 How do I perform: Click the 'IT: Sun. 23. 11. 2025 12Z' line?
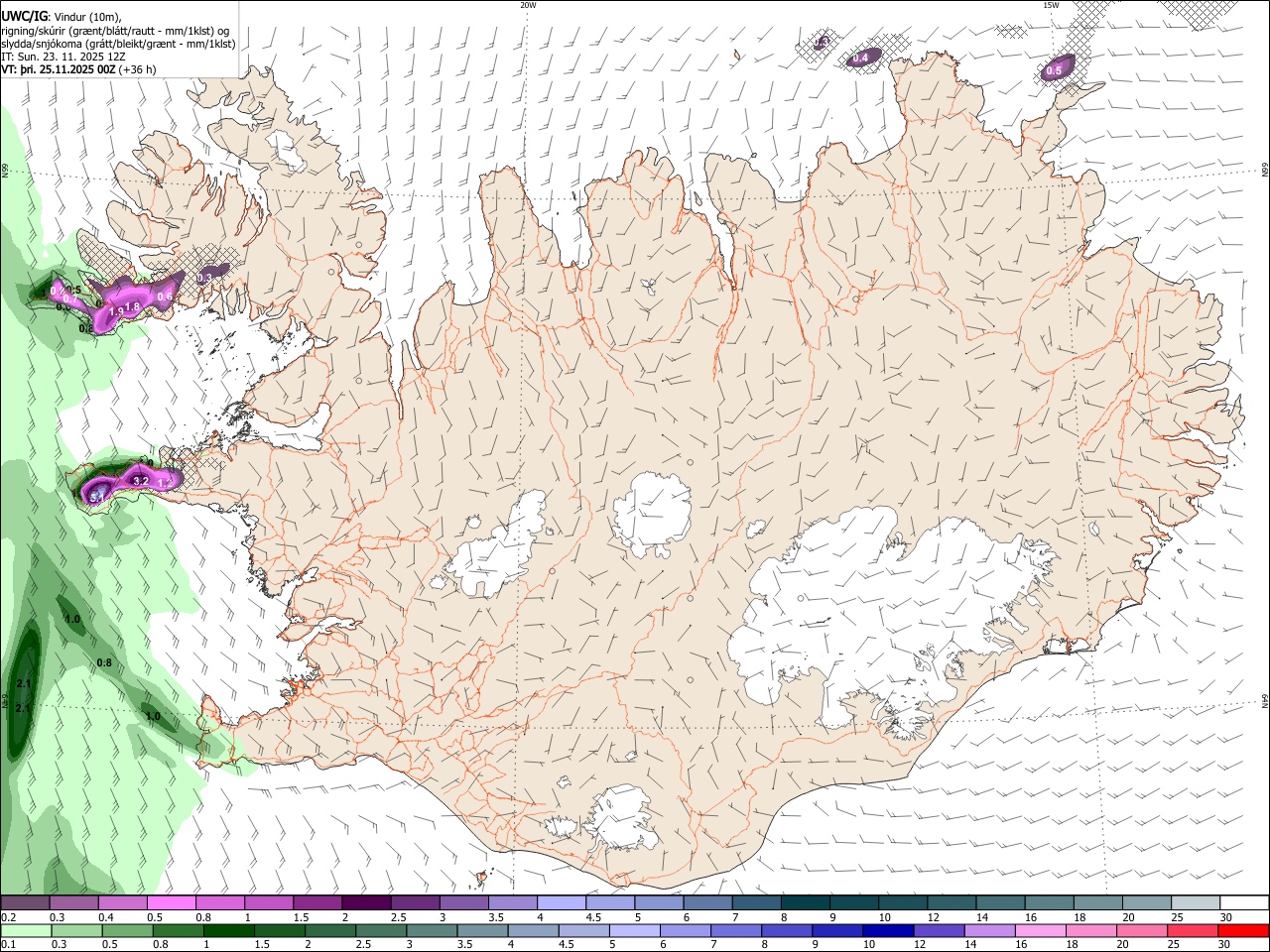[63, 57]
